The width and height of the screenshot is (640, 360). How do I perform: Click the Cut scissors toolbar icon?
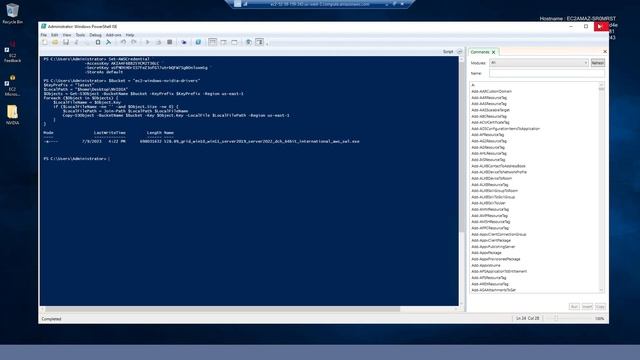click(x=76, y=42)
